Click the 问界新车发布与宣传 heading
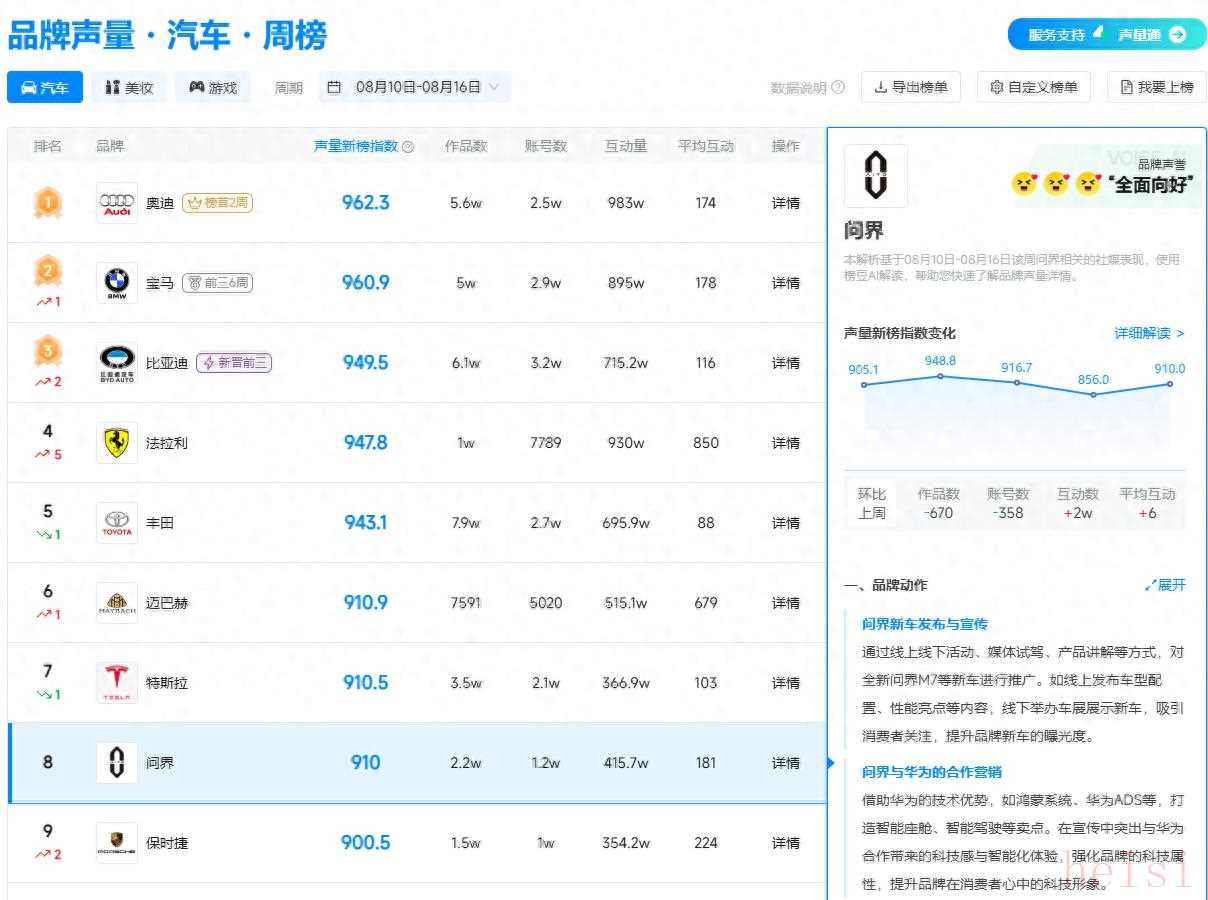 [925, 624]
